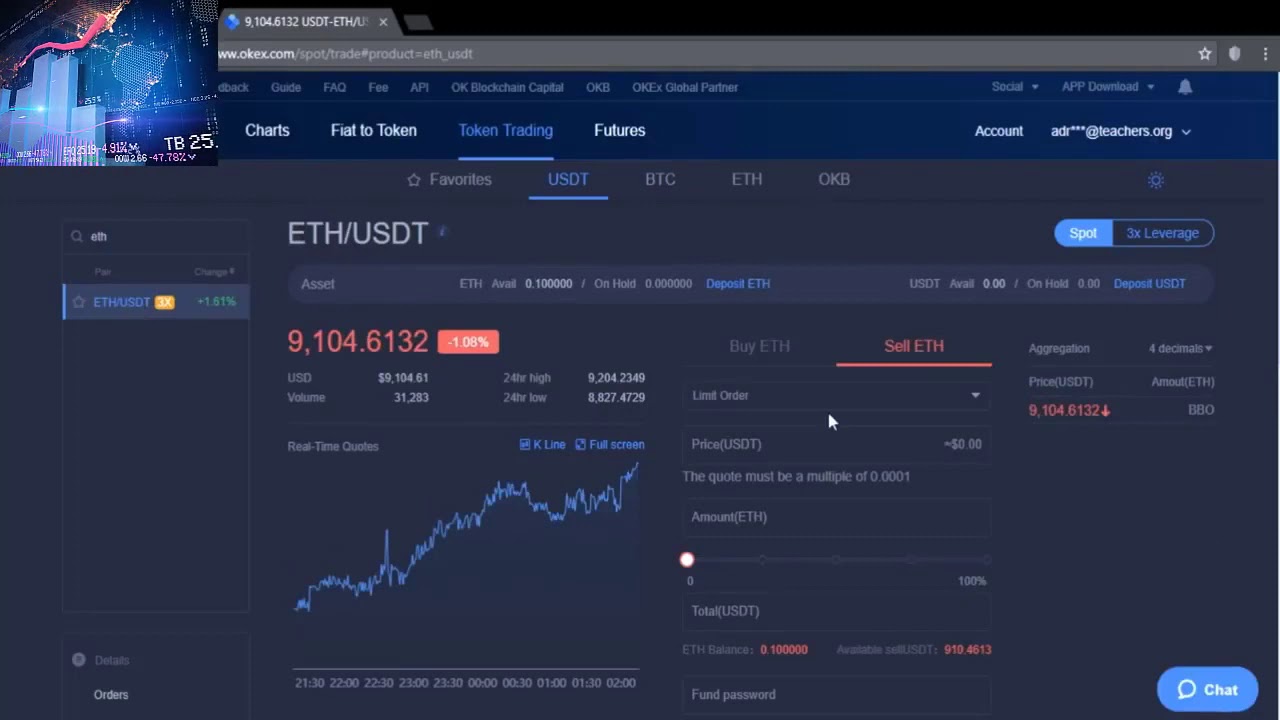
Task: Click the 100% slider end label
Action: [x=972, y=581]
